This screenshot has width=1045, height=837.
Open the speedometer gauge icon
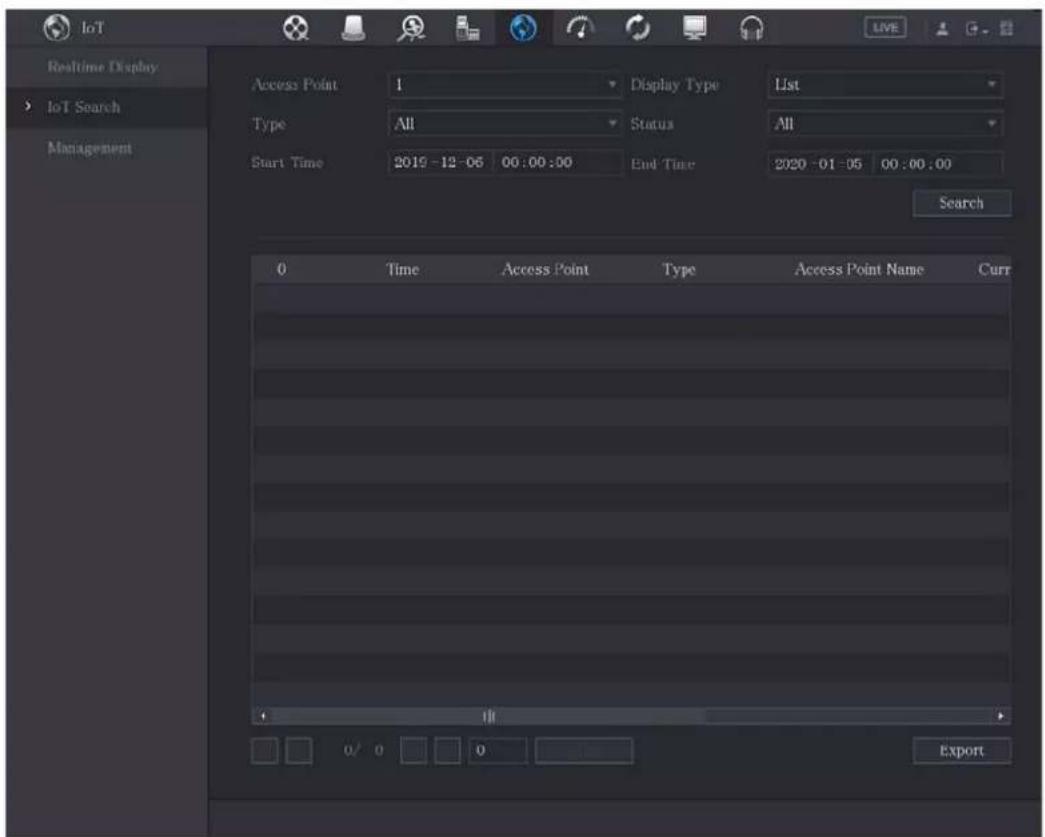[580, 28]
